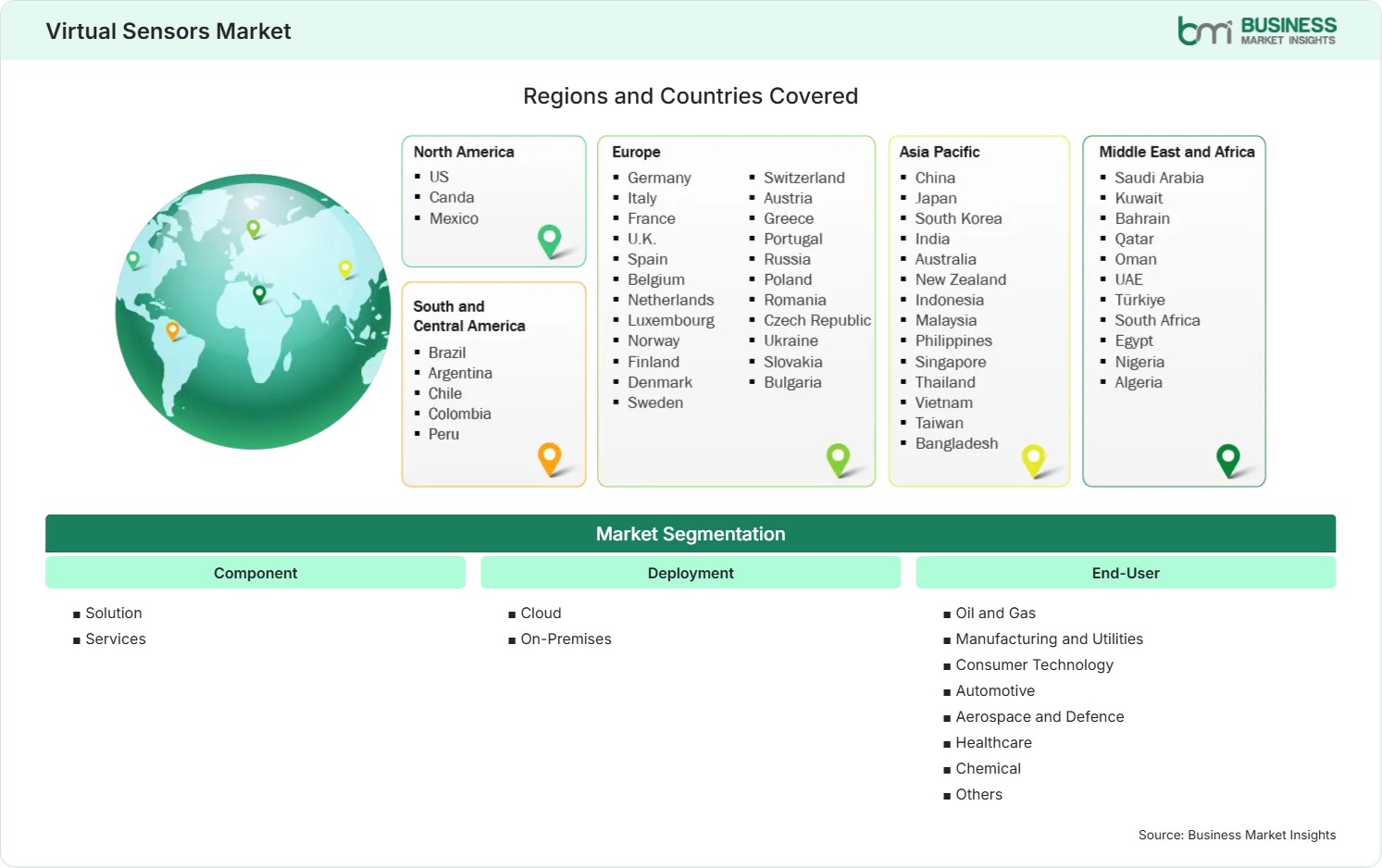
Task: Click 'Services' under Component
Action: [116, 639]
